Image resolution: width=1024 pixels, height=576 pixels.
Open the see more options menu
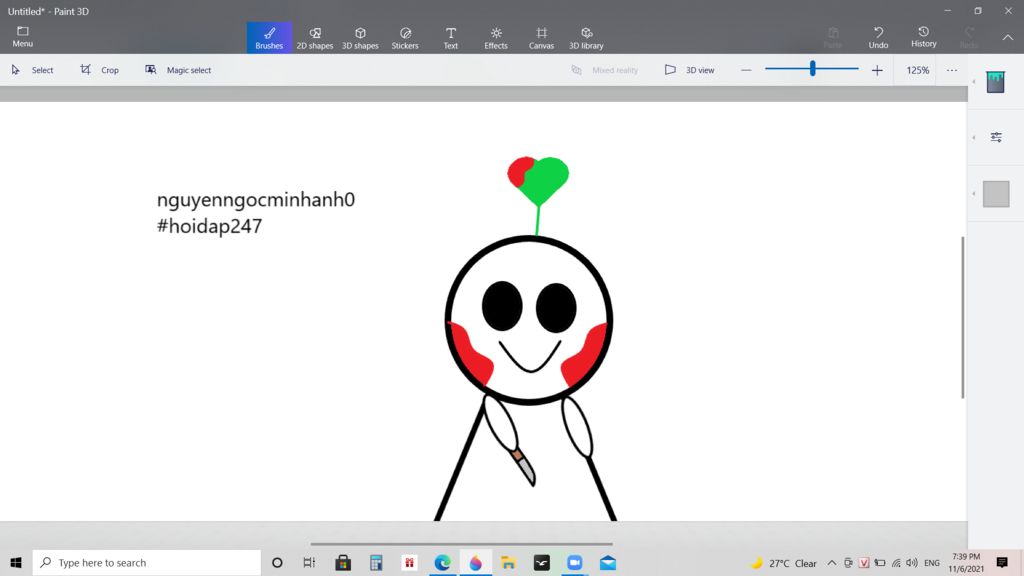[952, 70]
